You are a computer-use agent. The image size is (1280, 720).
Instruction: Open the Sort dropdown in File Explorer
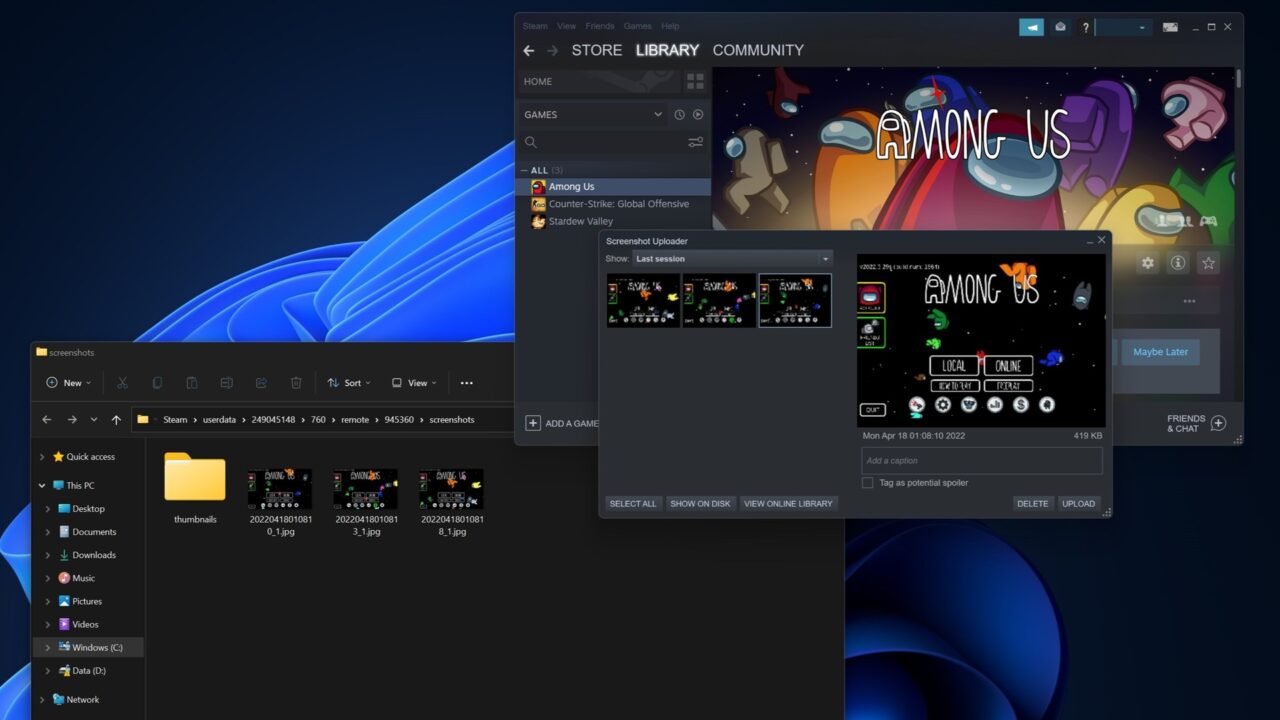[349, 383]
